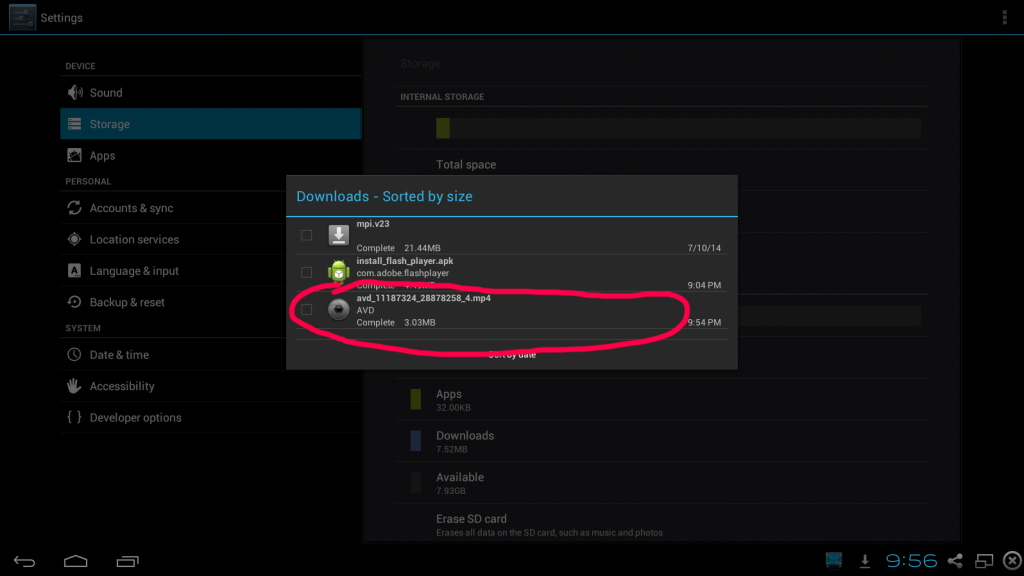Check the box beside the AVD mp4 download

306,310
